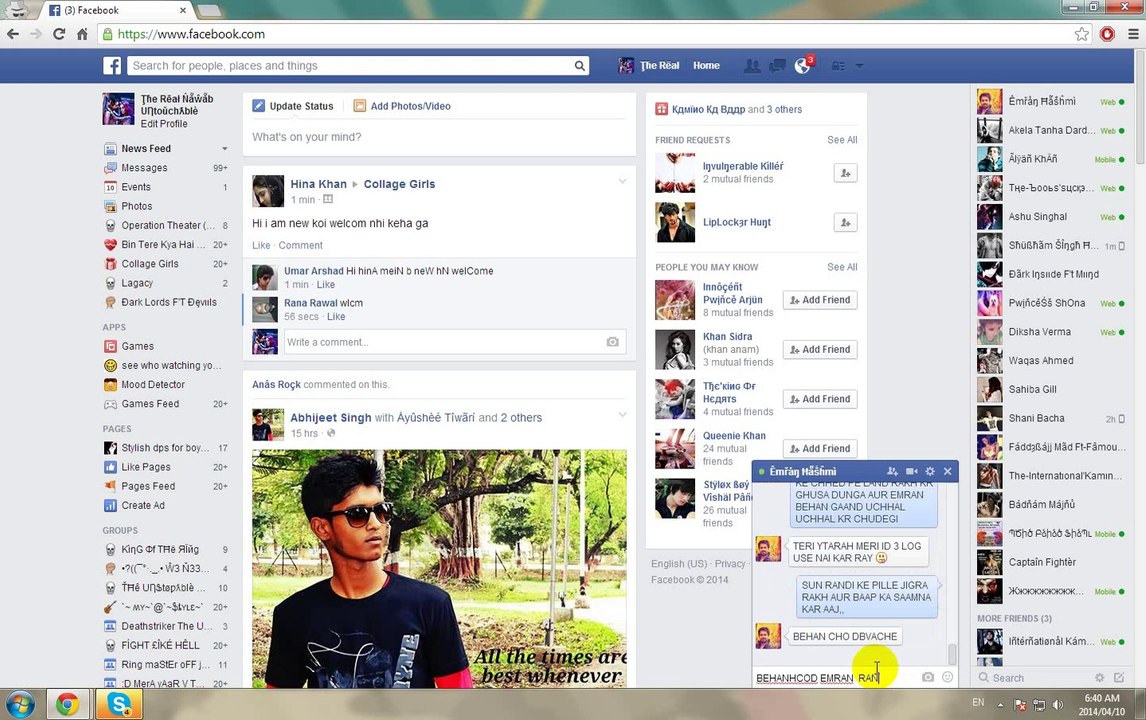Click red Adblock extension icon

[x=1107, y=34]
